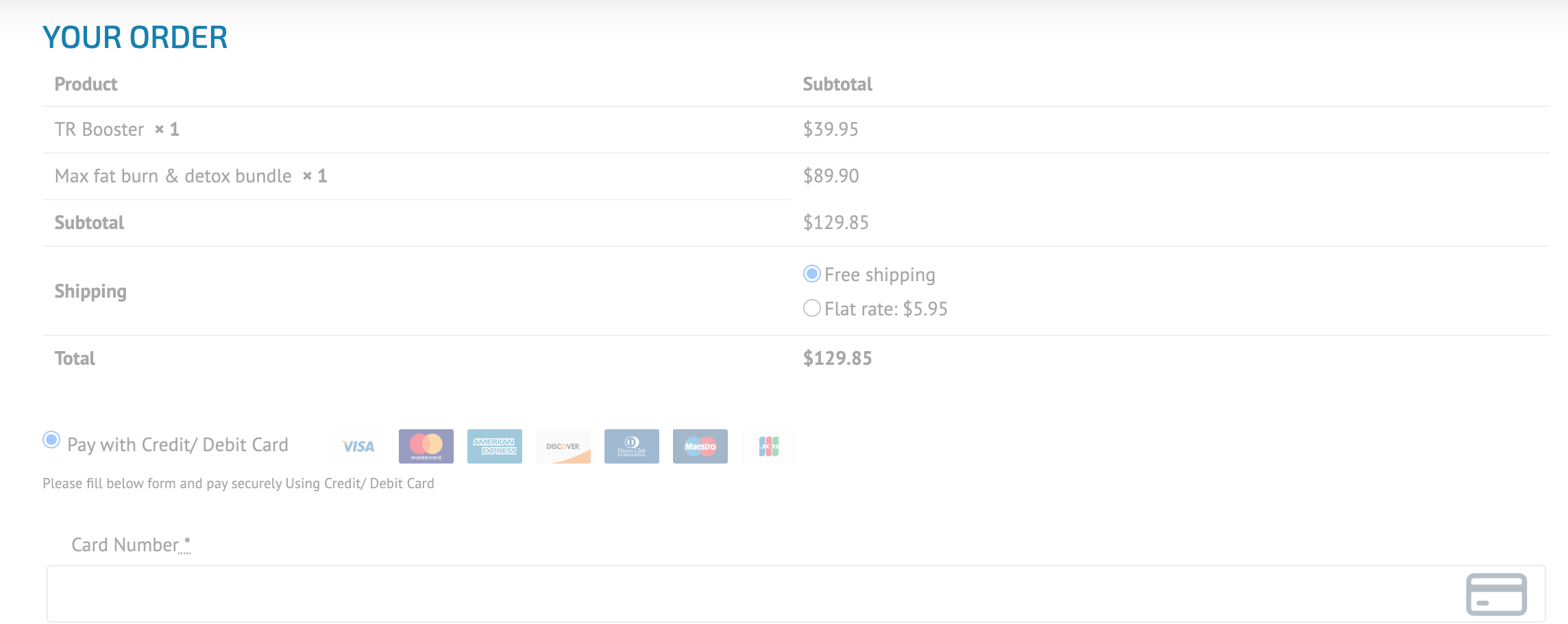Click the Pay with Credit/ Debit Card label

(x=177, y=445)
